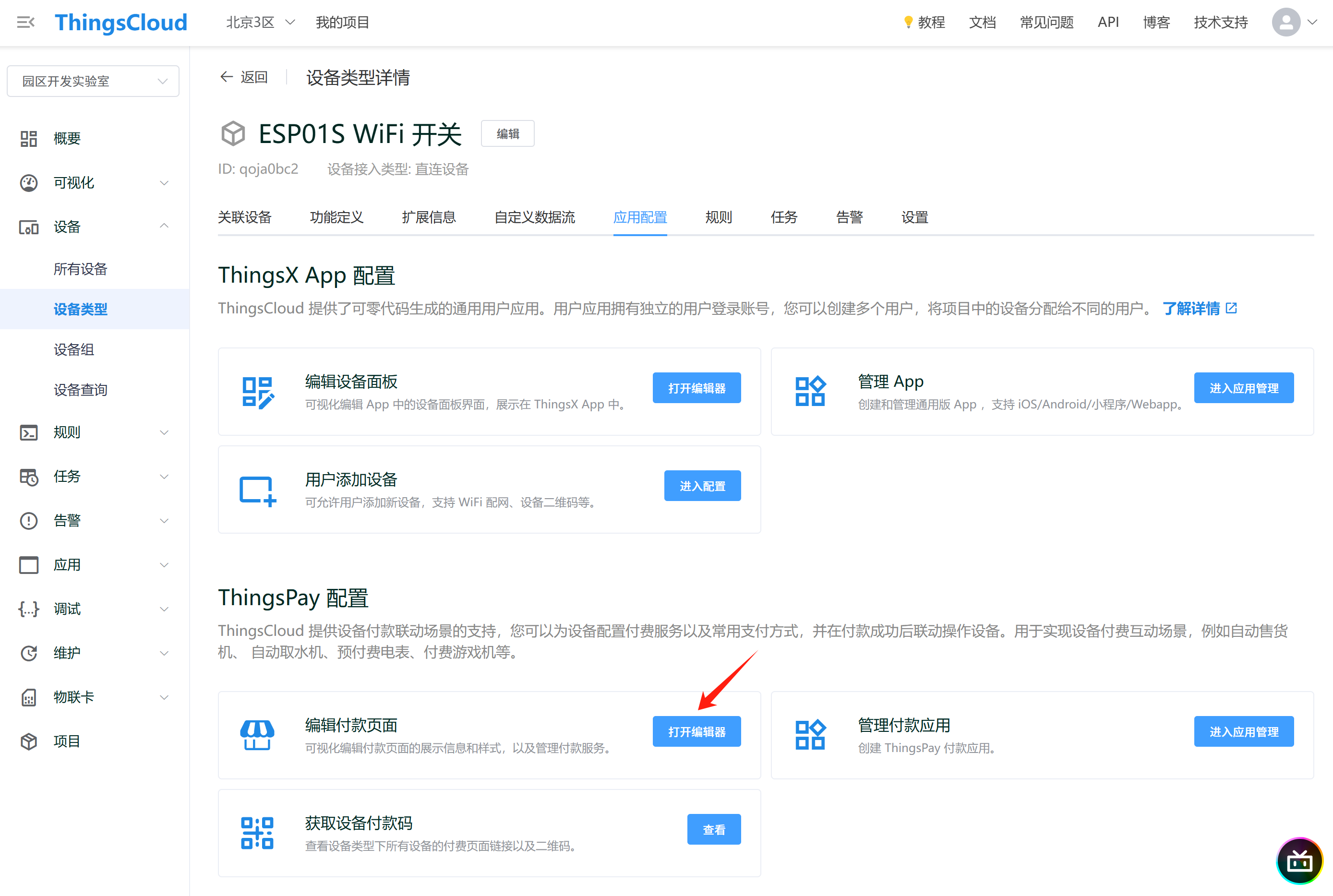Click the 可视化 dashboard icon
The width and height of the screenshot is (1333, 896).
(29, 183)
